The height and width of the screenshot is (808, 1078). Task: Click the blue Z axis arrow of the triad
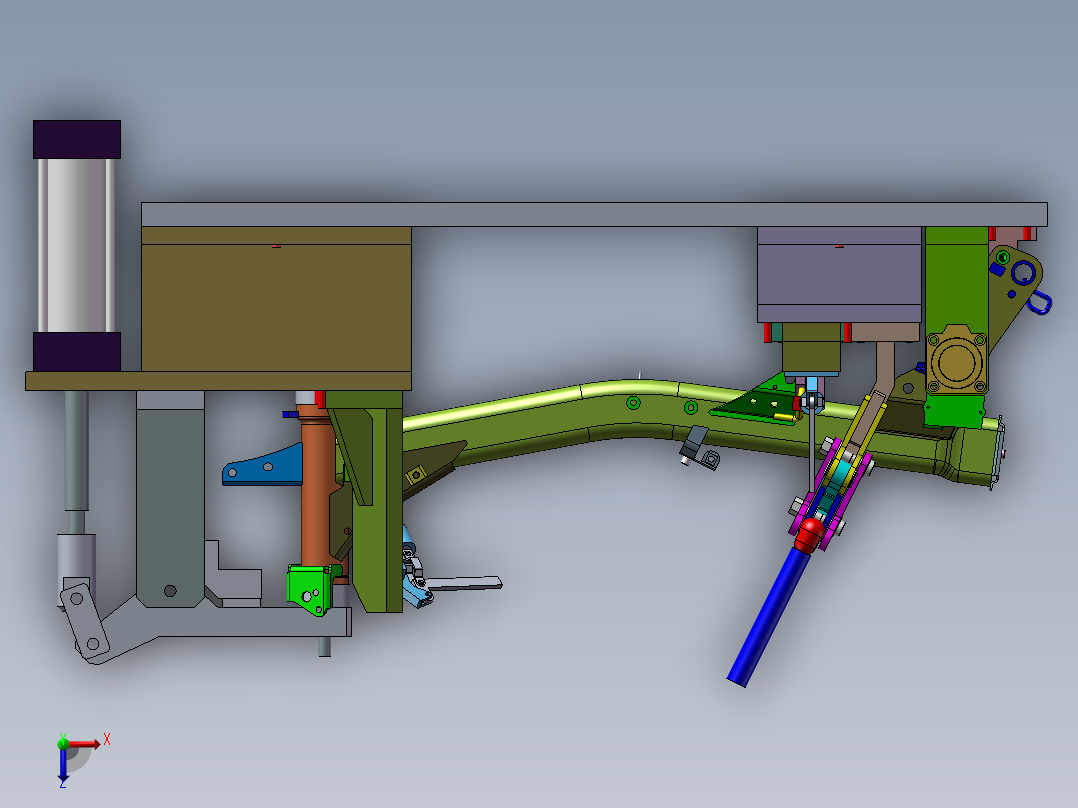63,765
